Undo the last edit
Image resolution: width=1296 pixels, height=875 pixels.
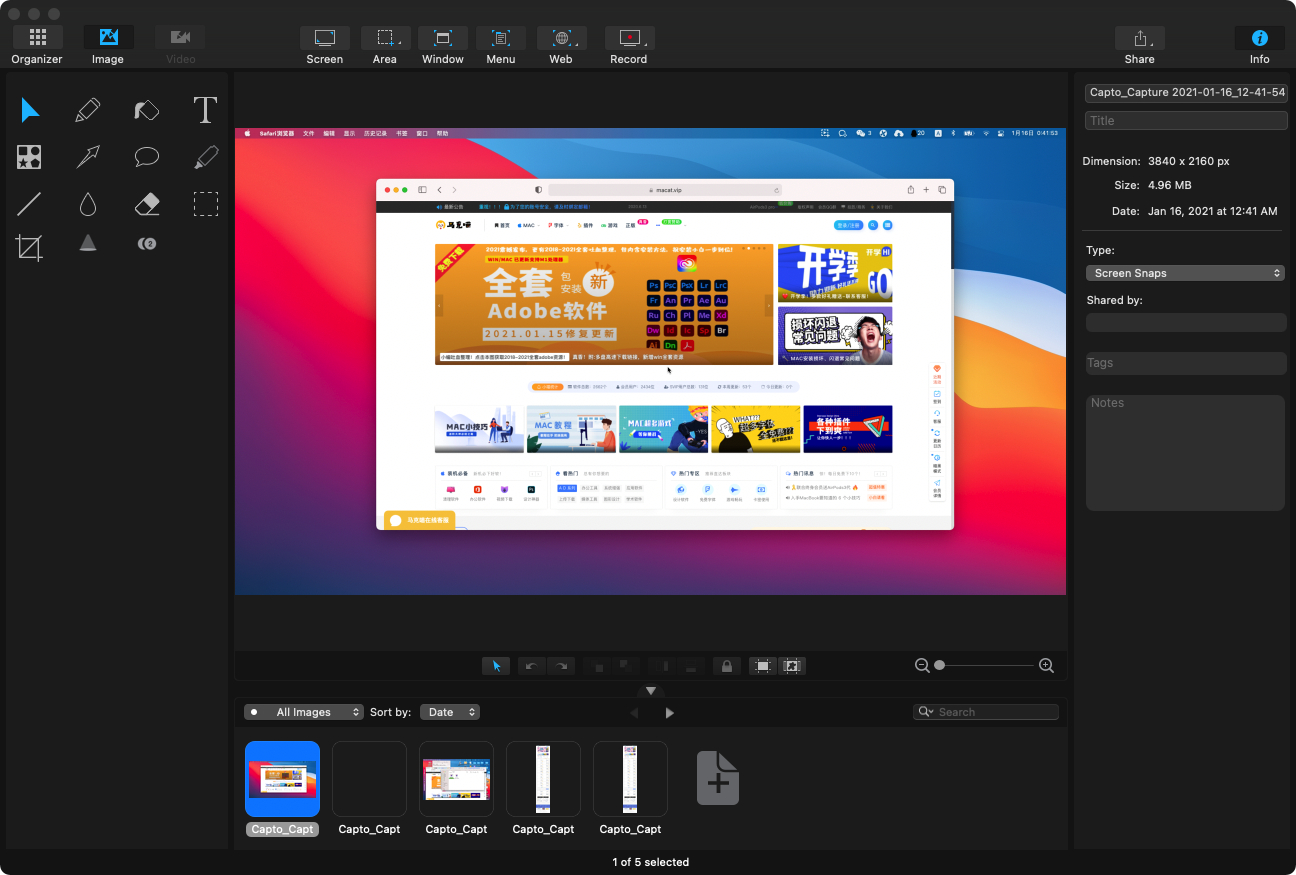531,666
